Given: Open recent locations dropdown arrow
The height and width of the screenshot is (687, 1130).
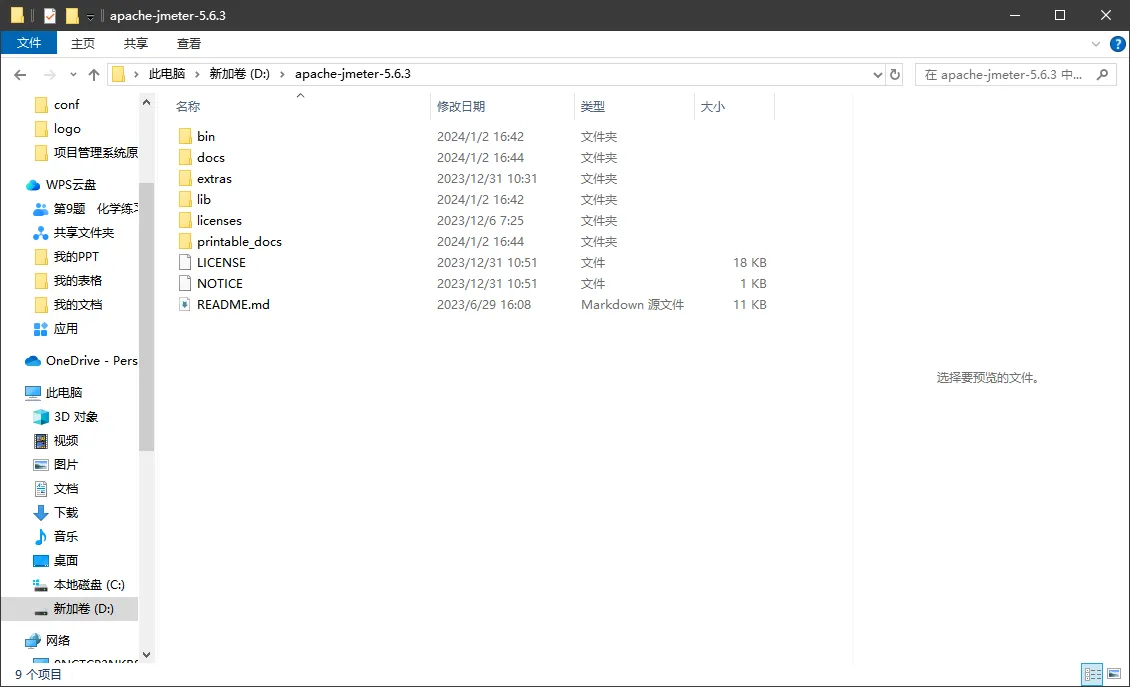Looking at the screenshot, I should point(73,74).
